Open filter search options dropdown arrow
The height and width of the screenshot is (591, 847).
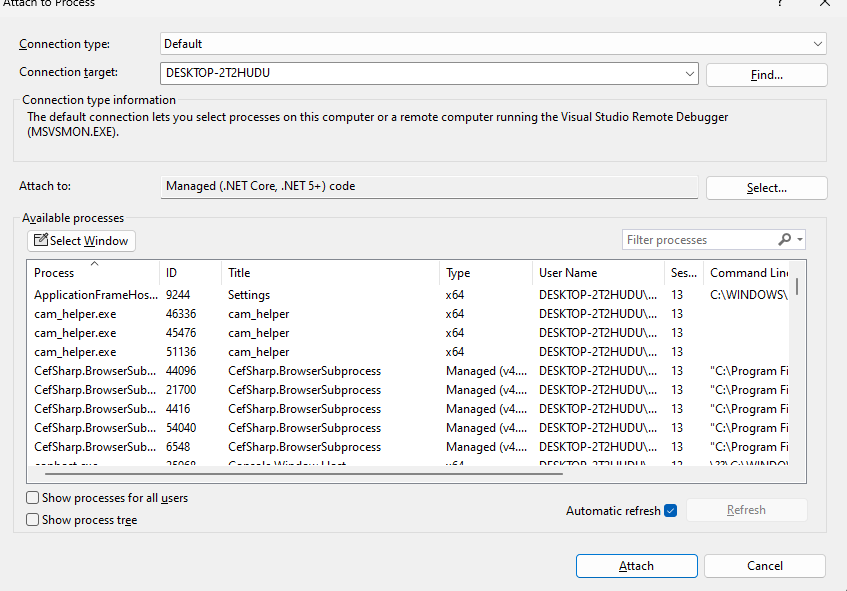pos(800,240)
